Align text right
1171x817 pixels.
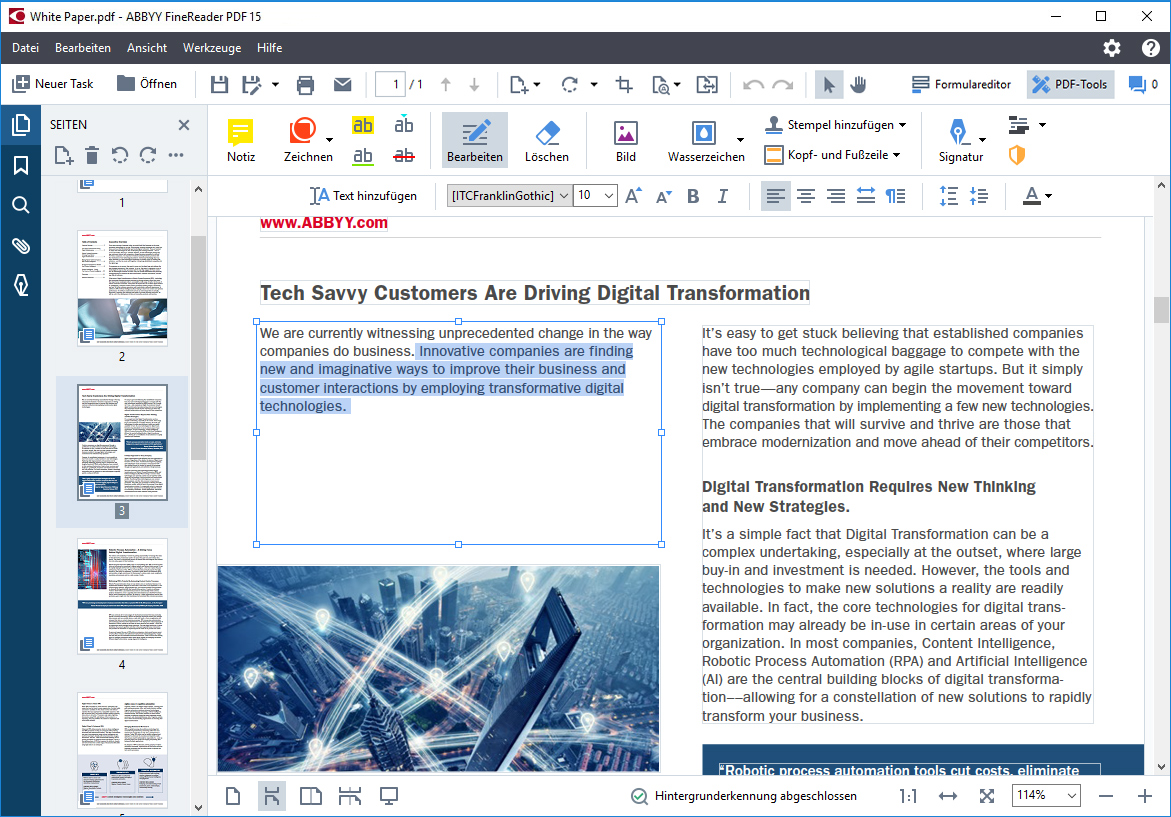[x=836, y=196]
